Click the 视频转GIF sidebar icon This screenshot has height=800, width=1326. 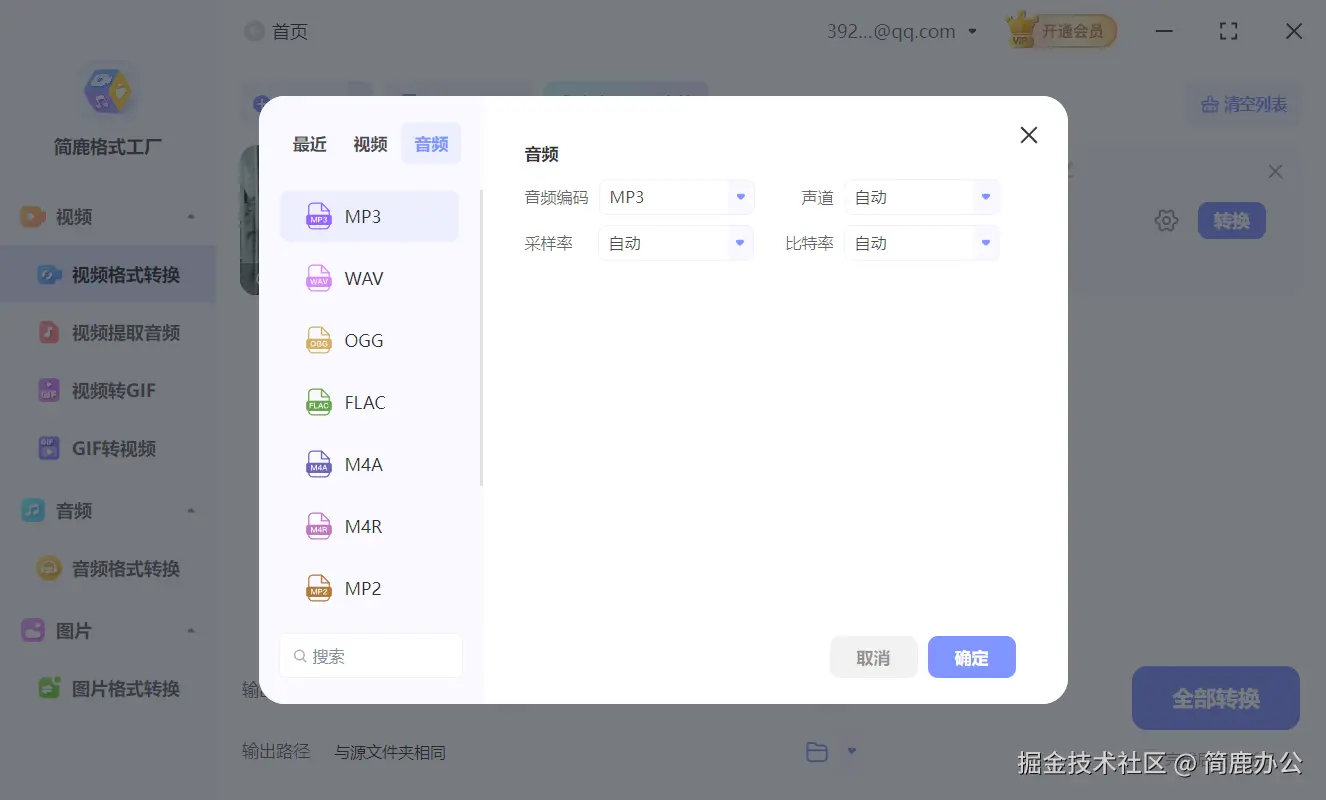(49, 390)
